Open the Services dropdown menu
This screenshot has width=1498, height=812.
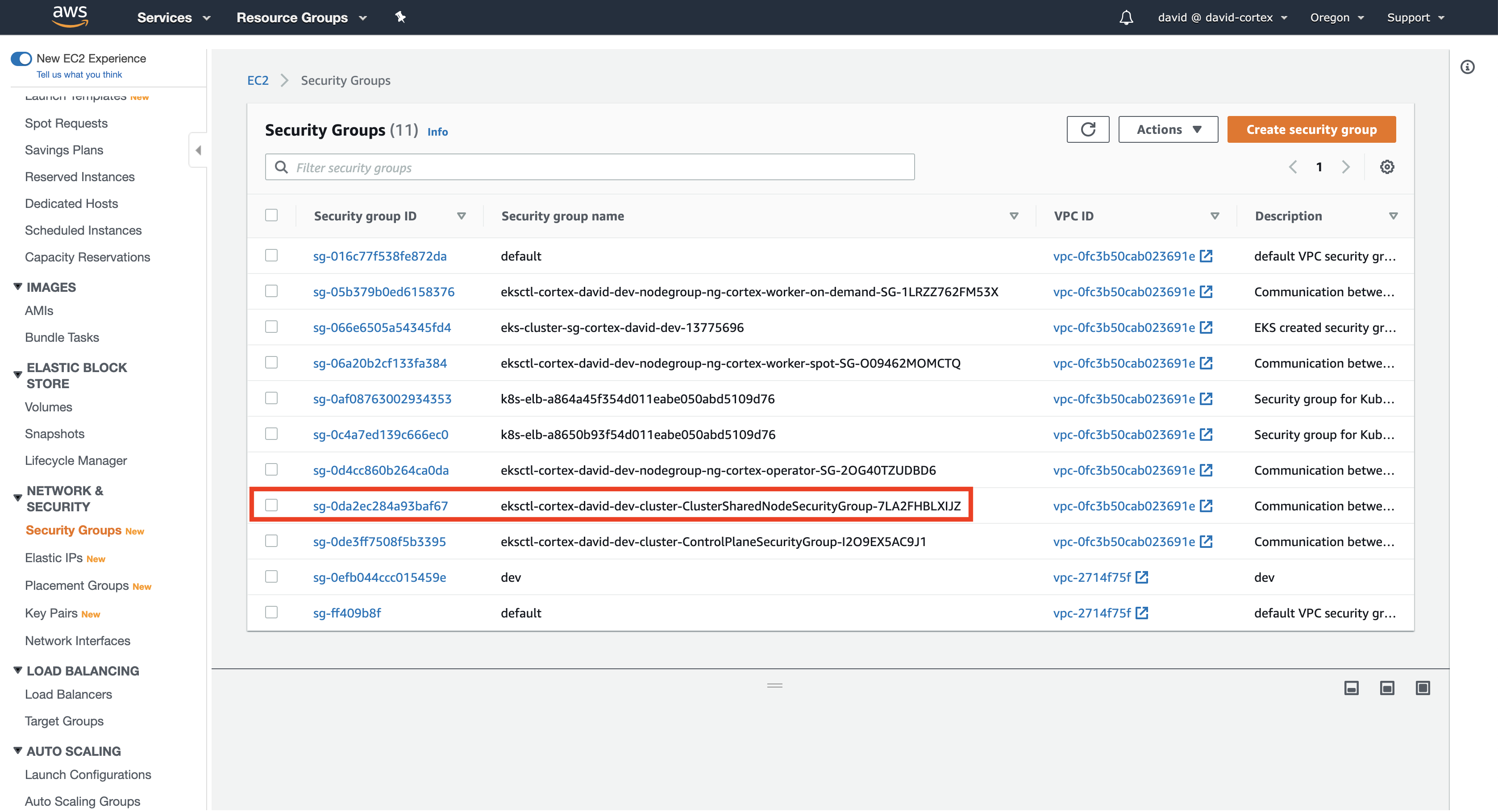173,17
